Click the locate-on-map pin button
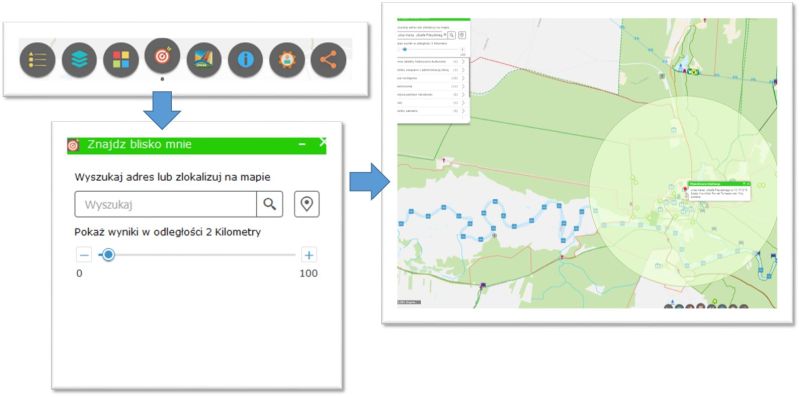Viewport: 800px width, 397px height. [x=307, y=204]
